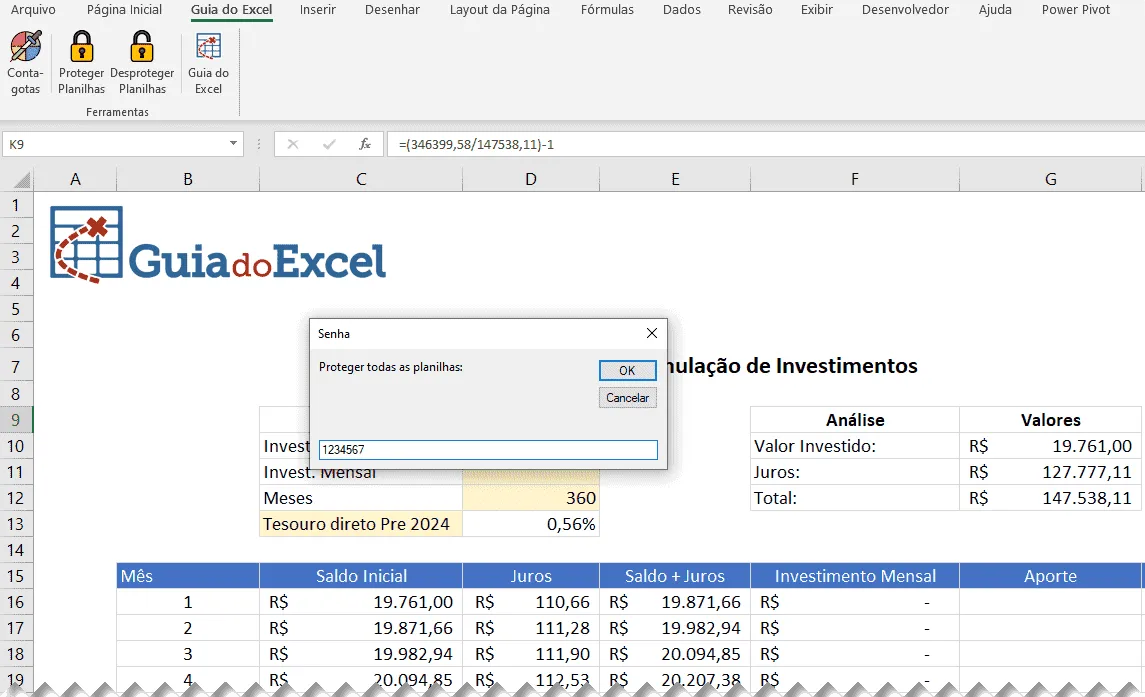Image resolution: width=1145 pixels, height=697 pixels.
Task: Click the Desproteger Planilhas unlocked padlock icon
Action: coord(142,47)
